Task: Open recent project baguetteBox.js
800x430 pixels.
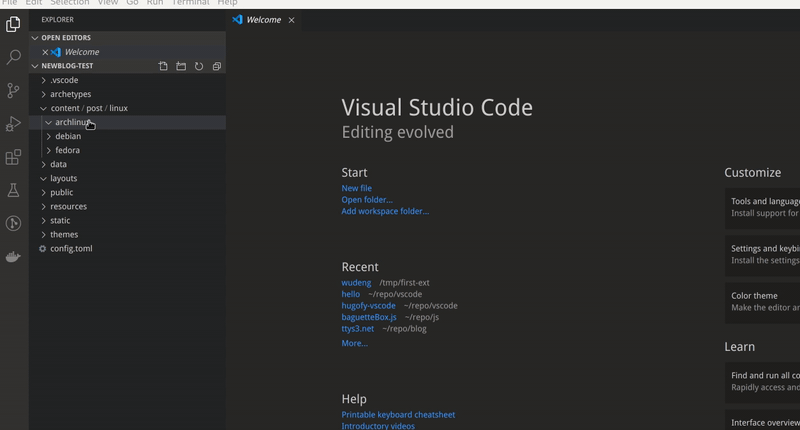Action: [x=369, y=317]
